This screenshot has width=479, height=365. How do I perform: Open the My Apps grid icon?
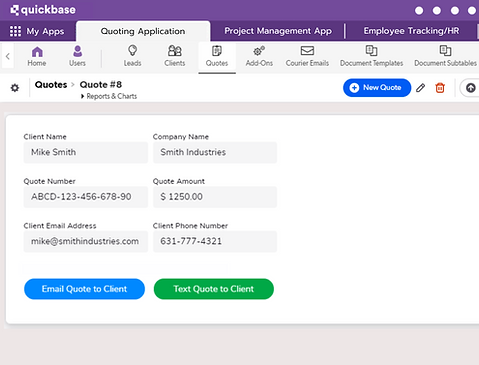pos(15,31)
